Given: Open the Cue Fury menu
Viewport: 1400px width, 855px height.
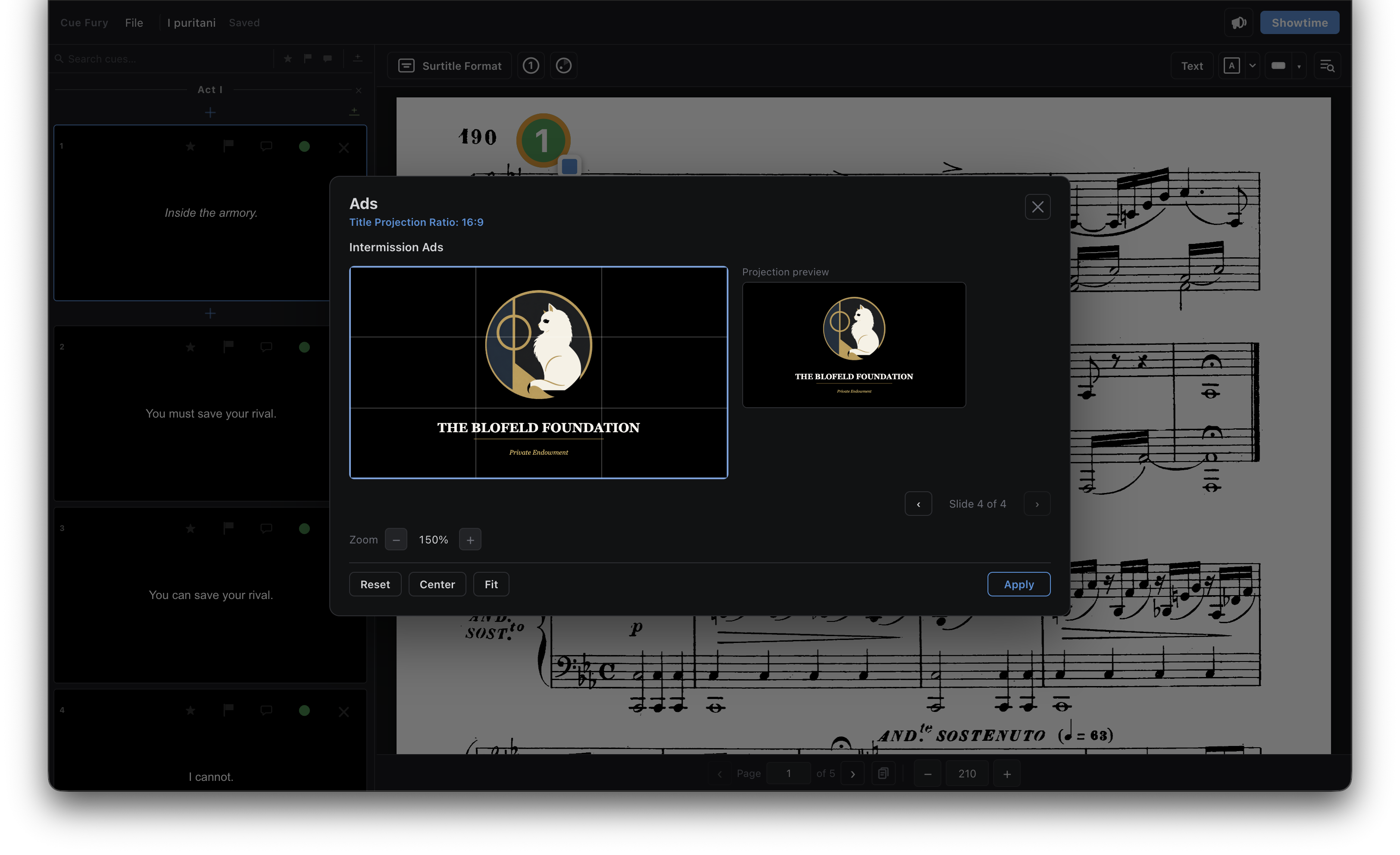Looking at the screenshot, I should coord(84,23).
